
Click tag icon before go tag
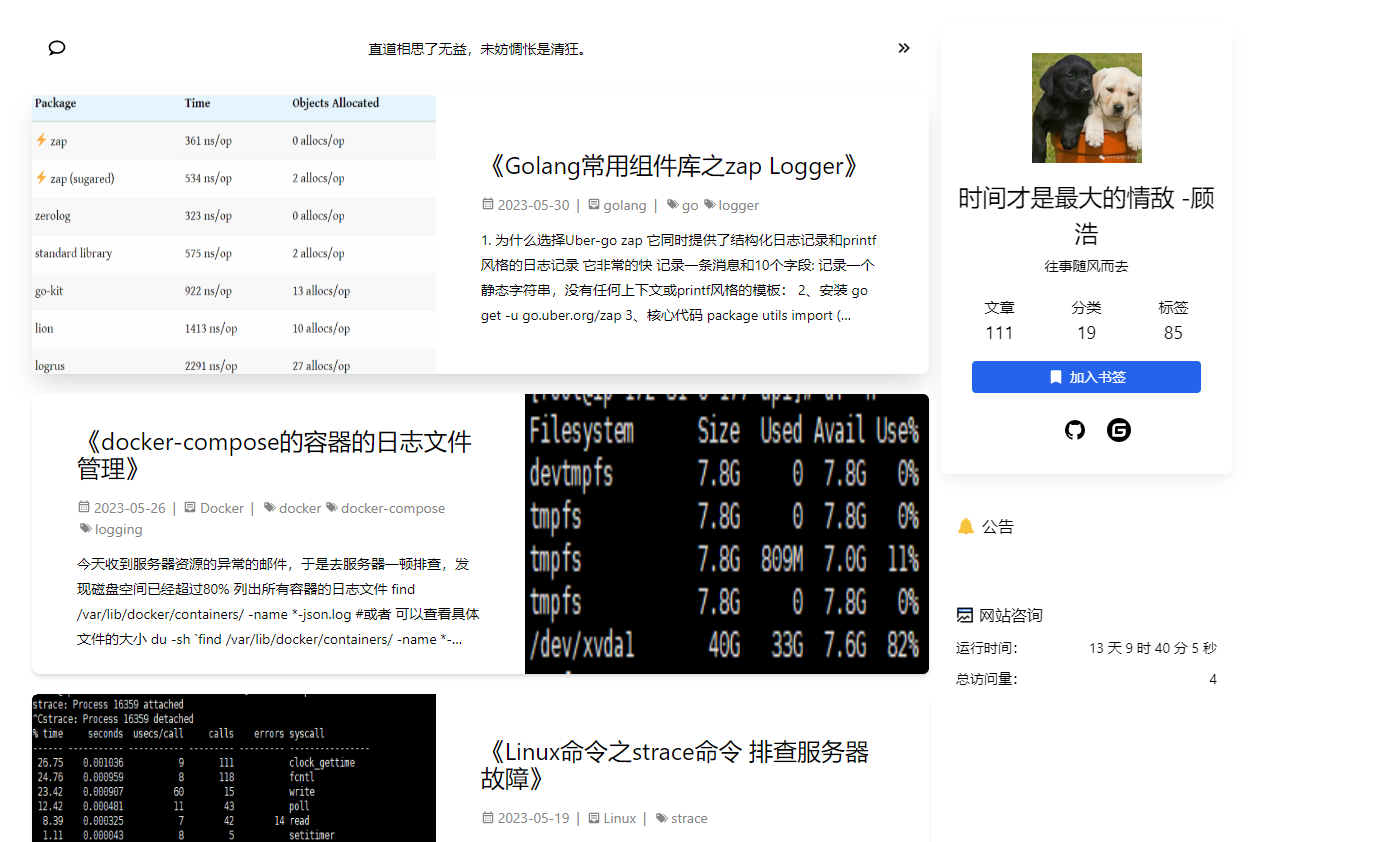pos(673,204)
